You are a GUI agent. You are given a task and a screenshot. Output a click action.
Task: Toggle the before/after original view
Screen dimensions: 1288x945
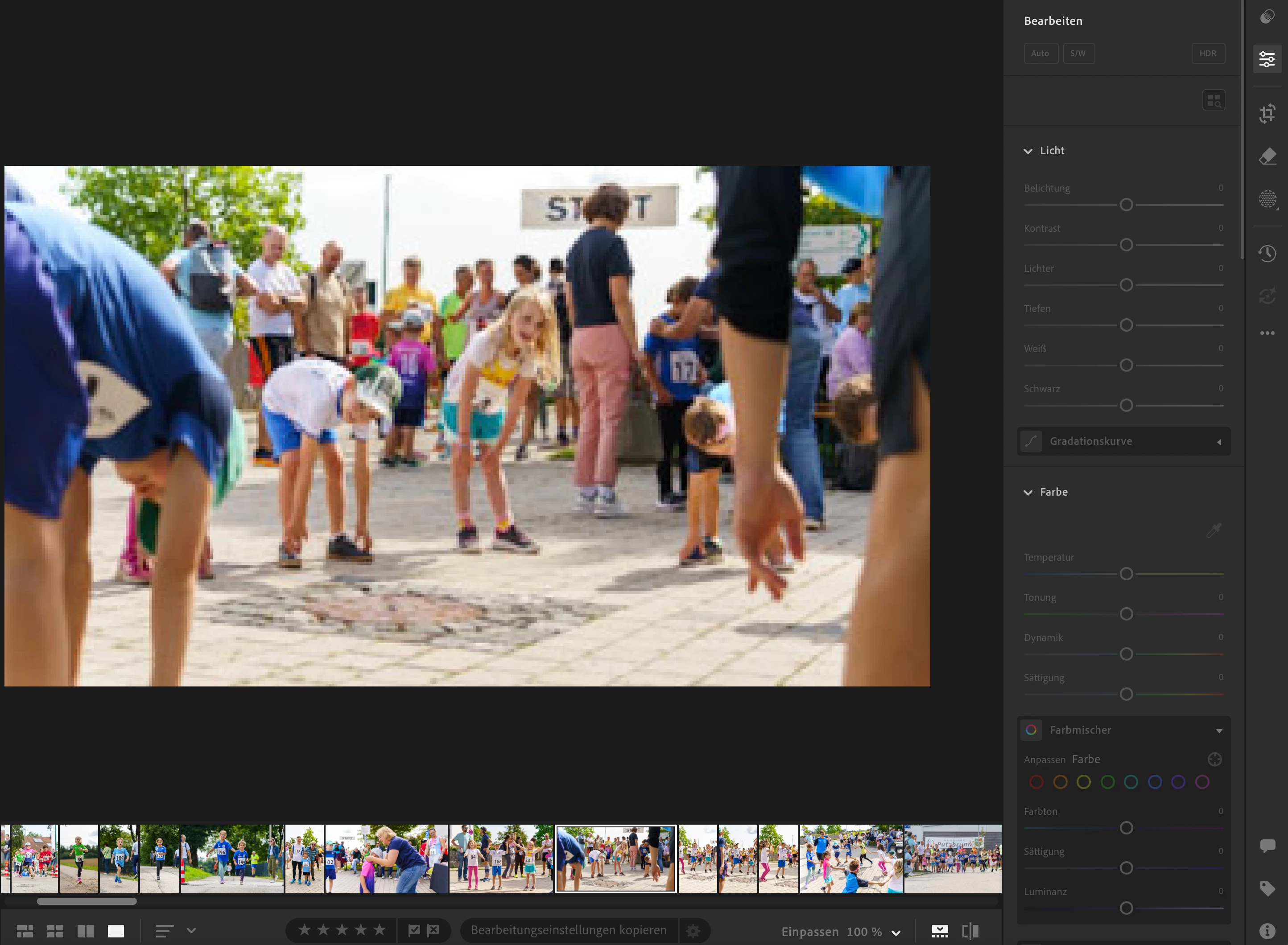pos(970,931)
